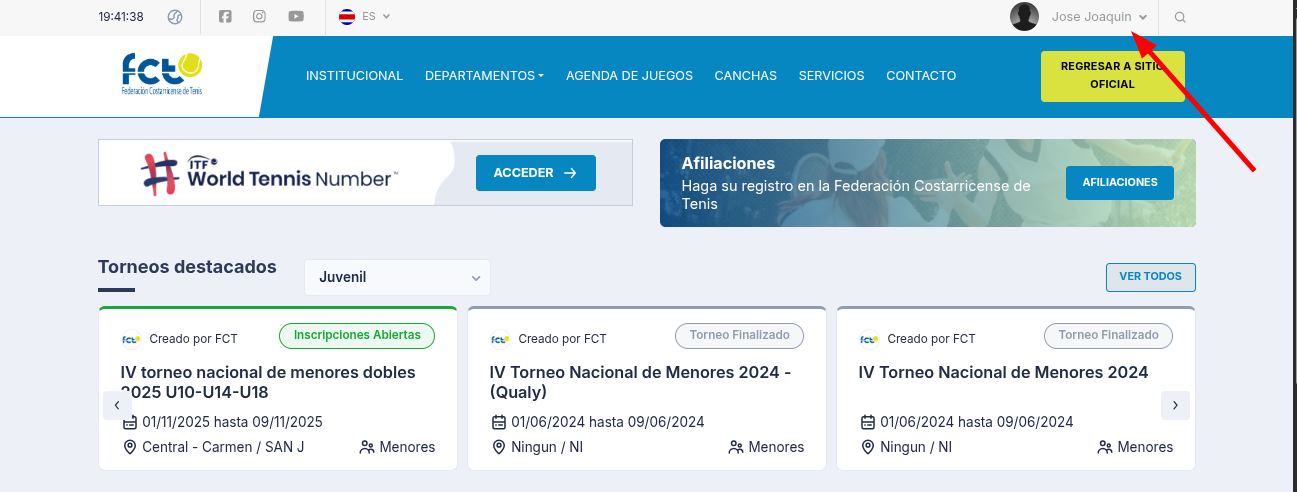Open the IV Torneo Nacional de Menores 2024 card
The height and width of the screenshot is (492, 1297).
(1003, 373)
